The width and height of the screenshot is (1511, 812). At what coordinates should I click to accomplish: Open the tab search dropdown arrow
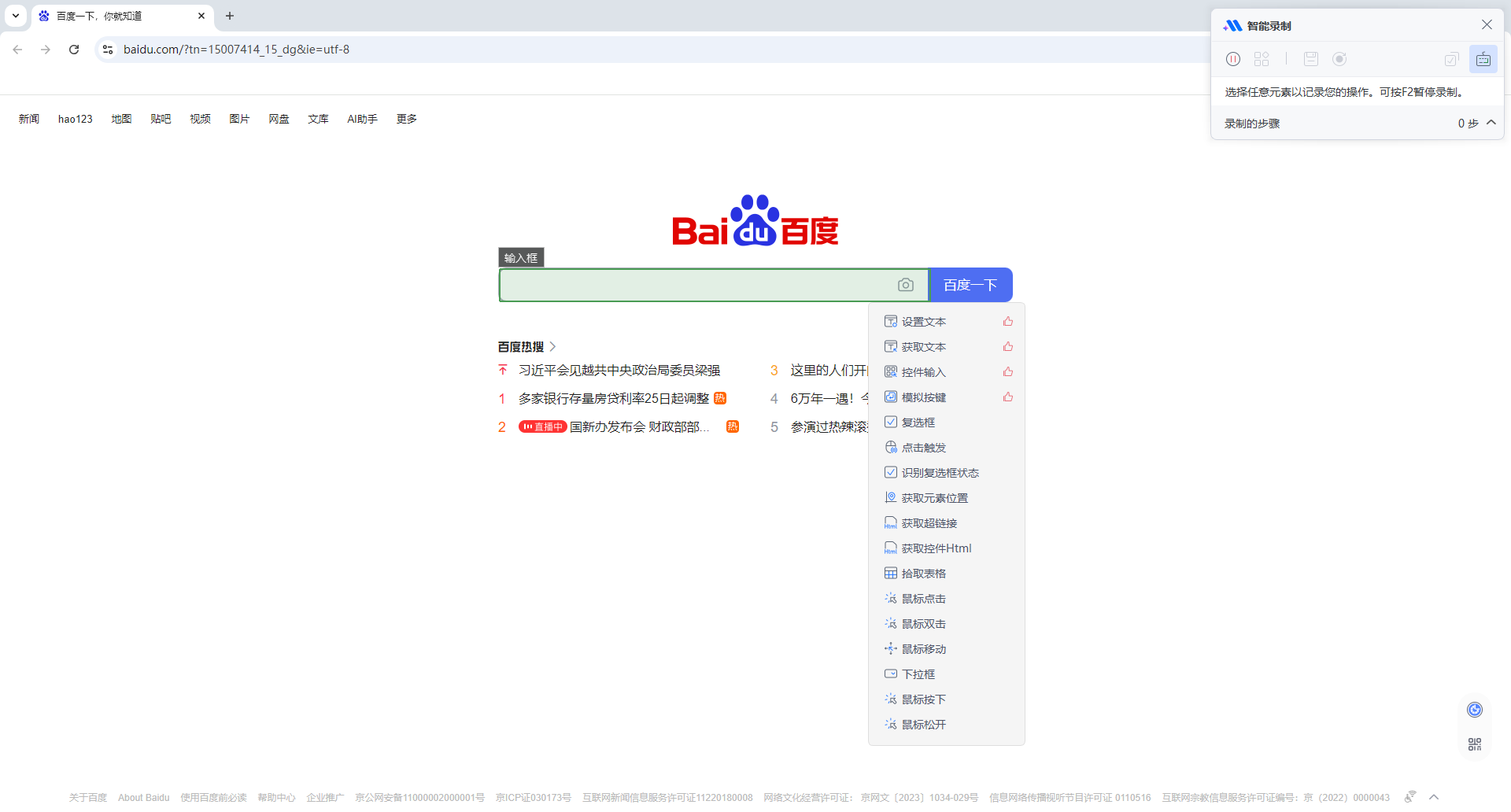click(16, 16)
